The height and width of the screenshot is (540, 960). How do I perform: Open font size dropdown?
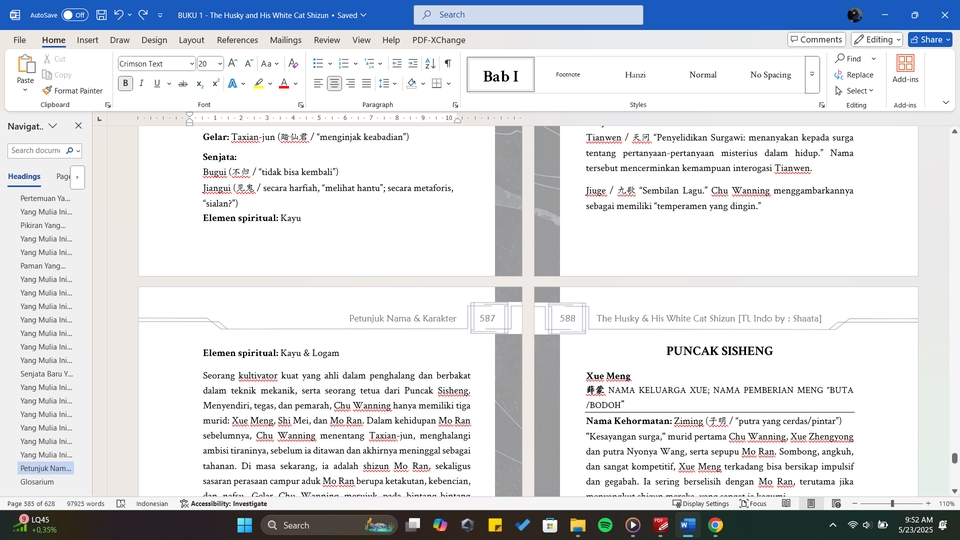(x=220, y=64)
